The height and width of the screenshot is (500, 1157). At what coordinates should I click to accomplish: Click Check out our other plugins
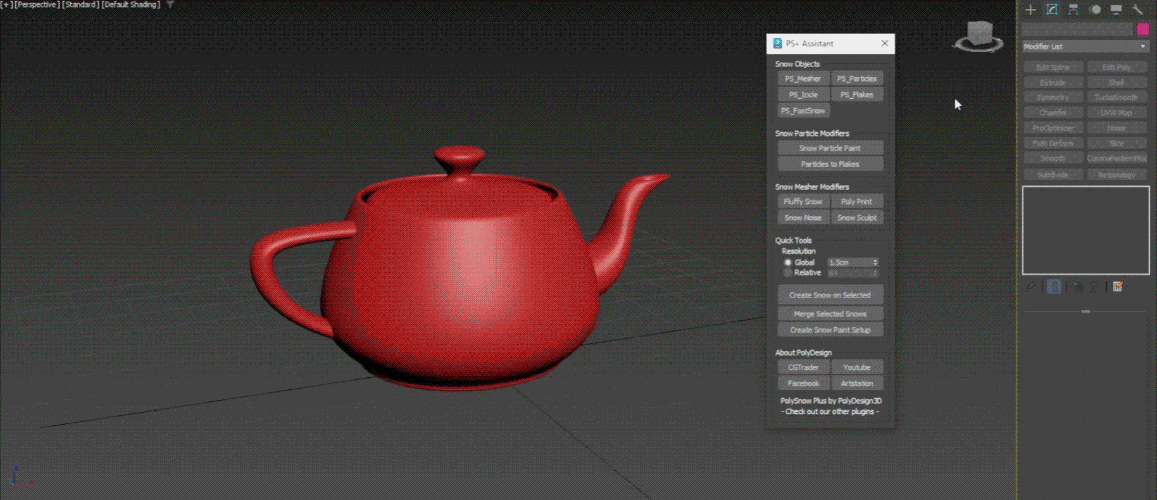[831, 411]
